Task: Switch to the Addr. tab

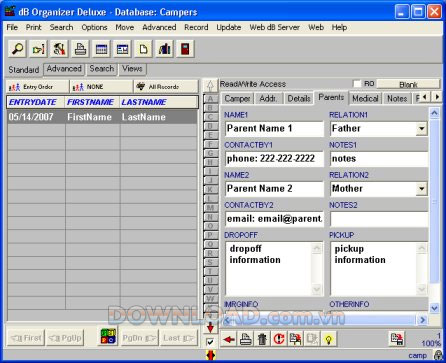Action: pos(268,99)
